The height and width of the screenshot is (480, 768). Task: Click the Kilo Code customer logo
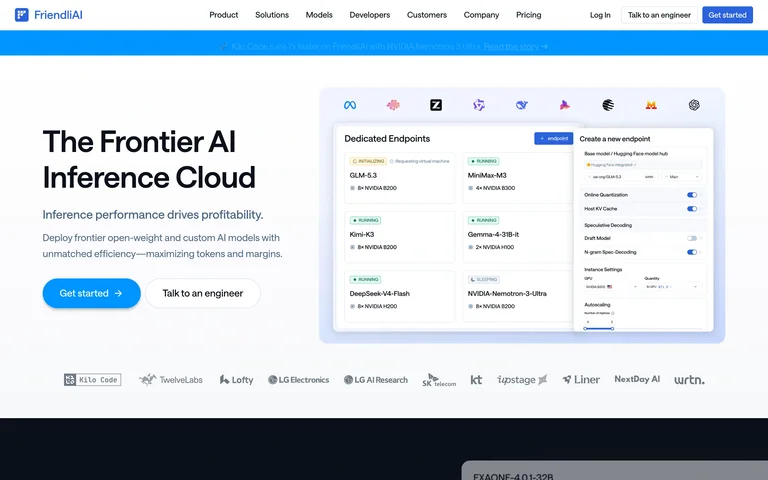tap(93, 380)
